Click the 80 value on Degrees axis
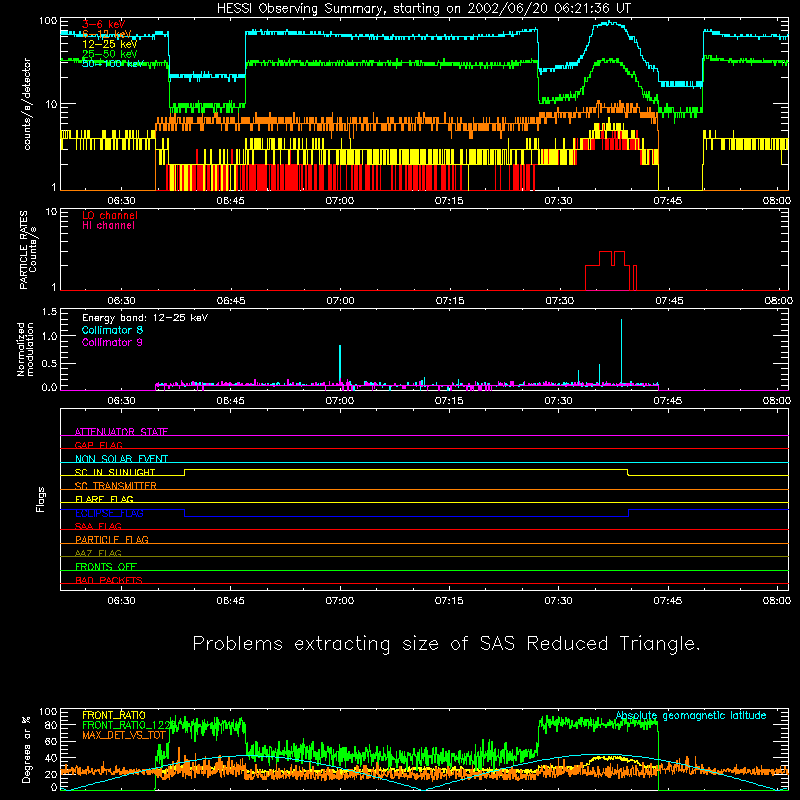The height and width of the screenshot is (800, 800). (52, 725)
